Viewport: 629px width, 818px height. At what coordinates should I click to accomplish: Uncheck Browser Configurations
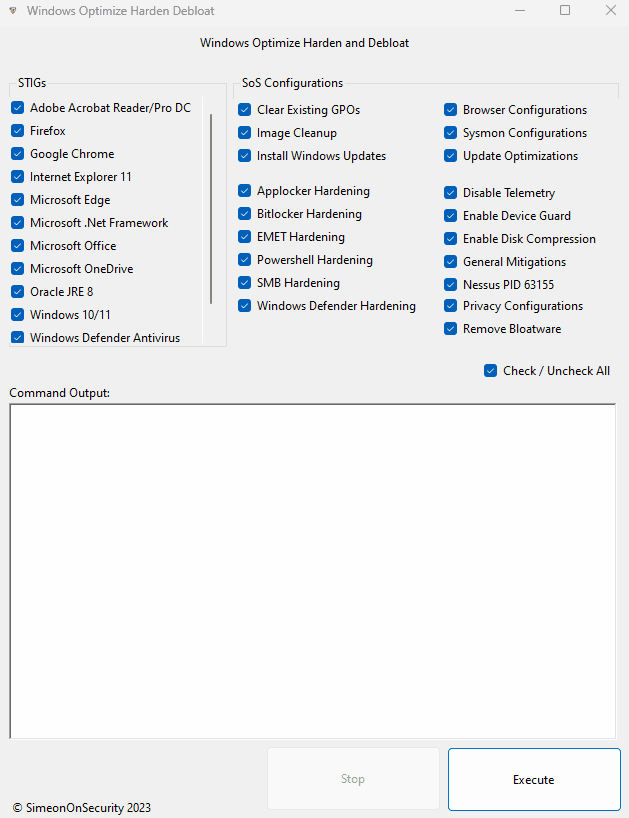click(x=451, y=110)
